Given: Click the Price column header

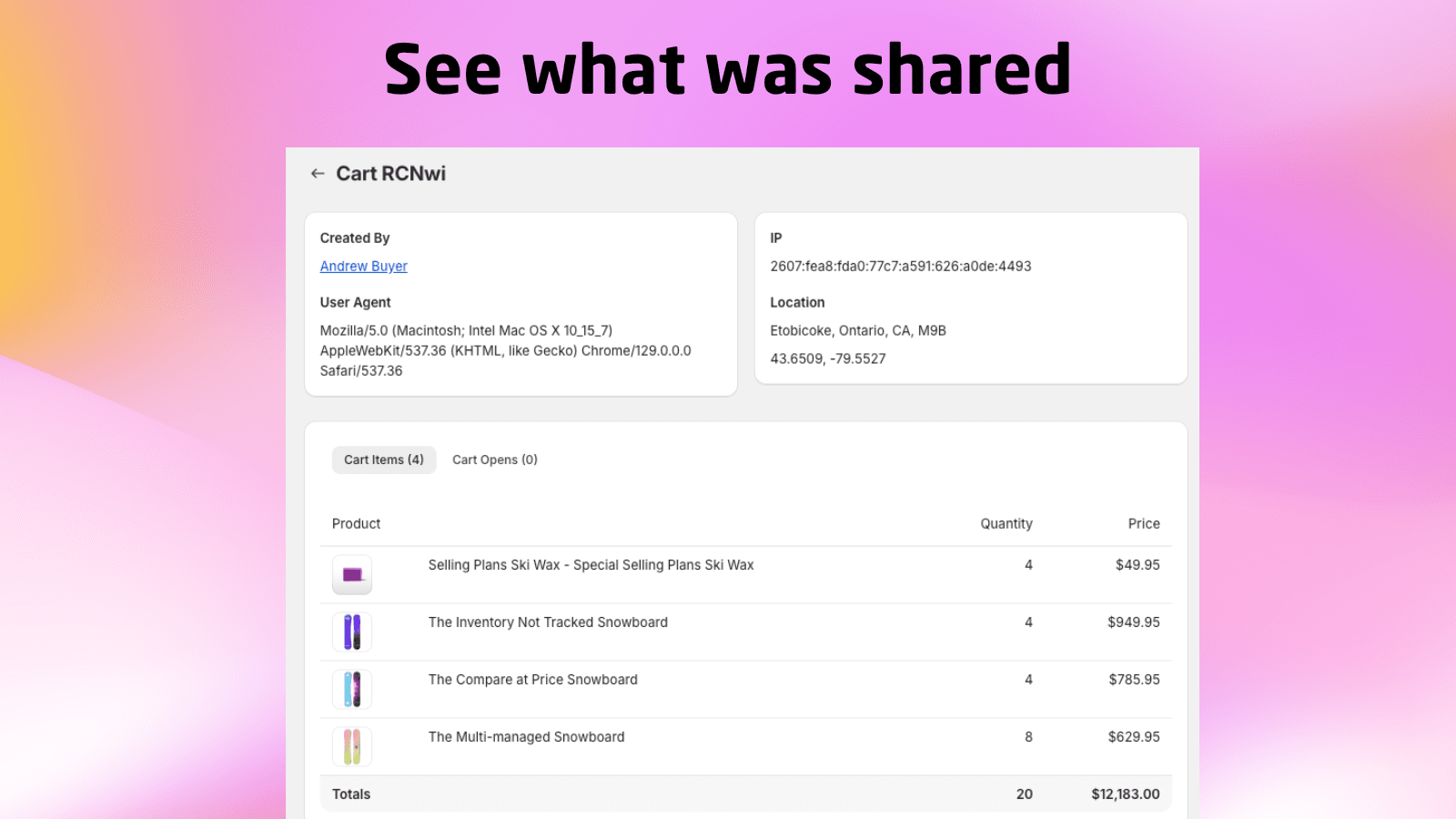Looking at the screenshot, I should [x=1143, y=524].
